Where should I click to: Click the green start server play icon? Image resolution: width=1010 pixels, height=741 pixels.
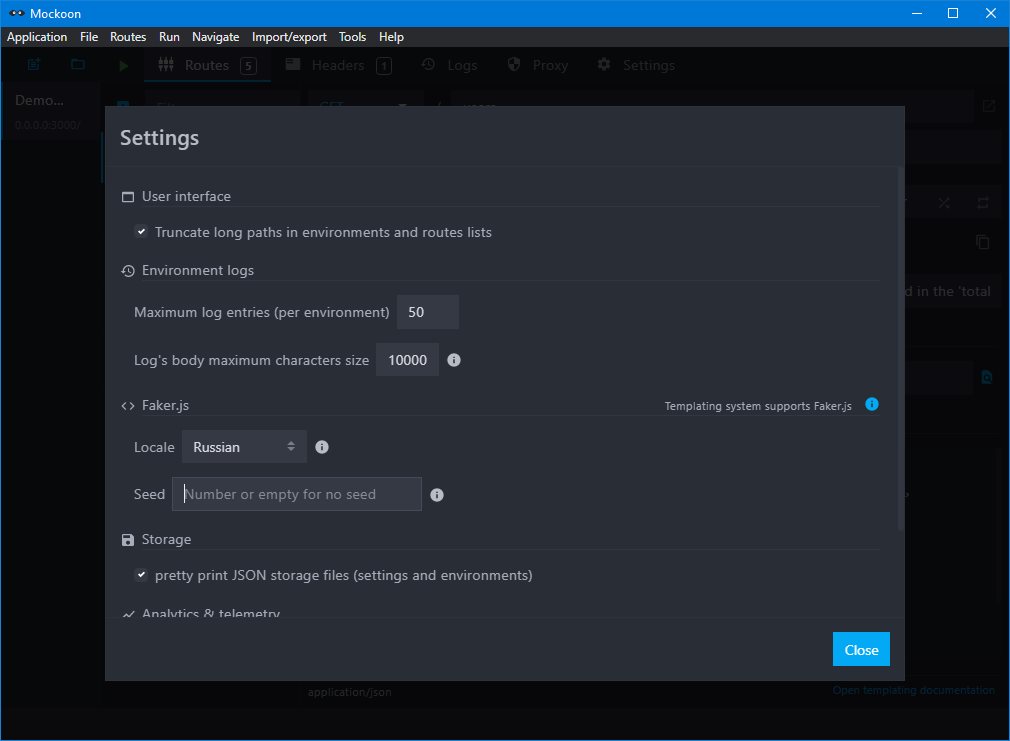click(x=123, y=65)
